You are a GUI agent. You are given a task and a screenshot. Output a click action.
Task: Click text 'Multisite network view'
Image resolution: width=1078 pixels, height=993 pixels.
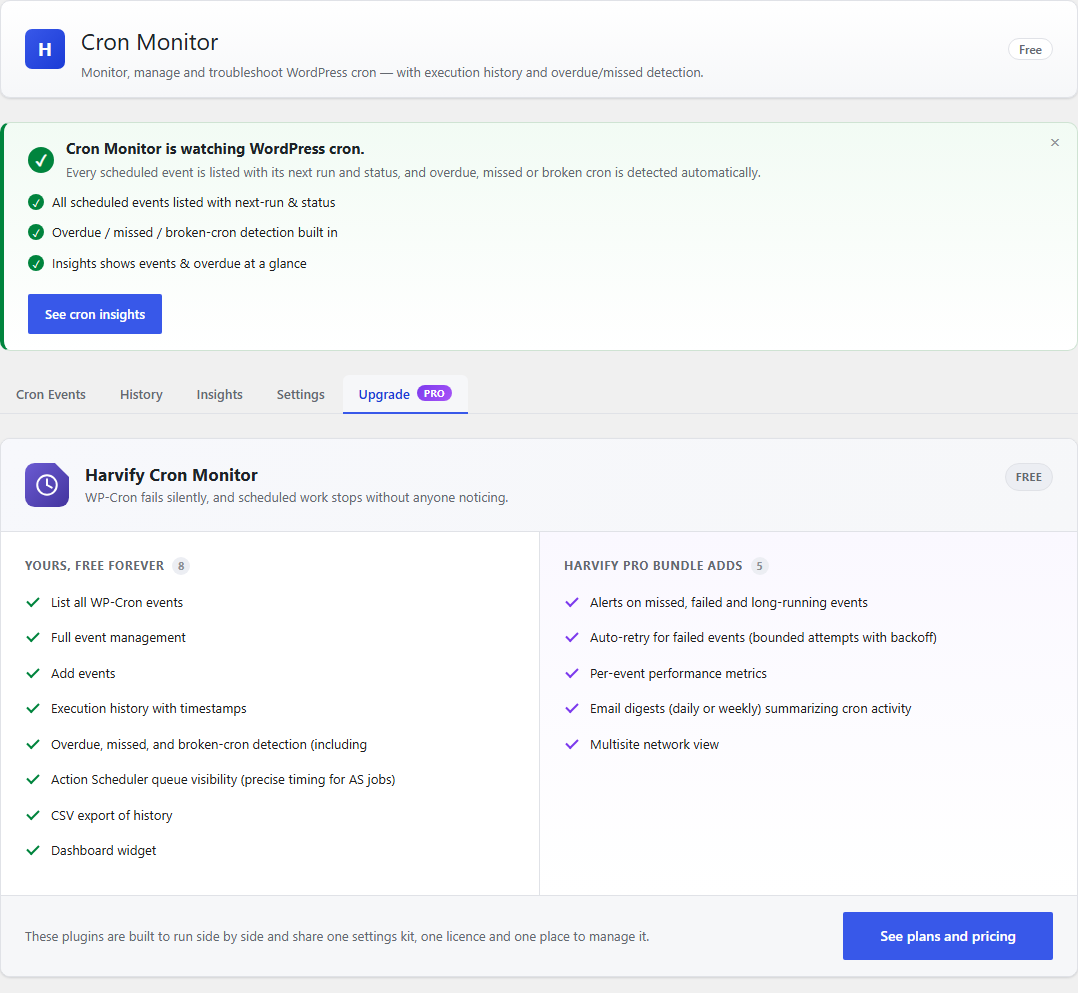pyautogui.click(x=654, y=744)
